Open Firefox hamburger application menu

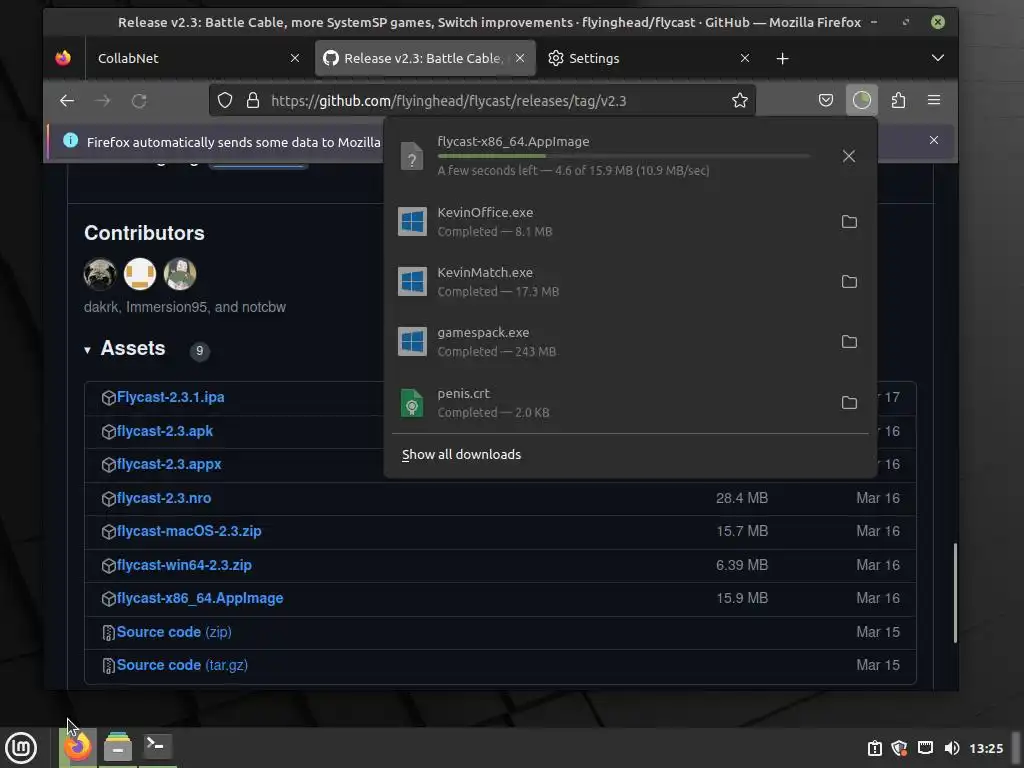934,101
